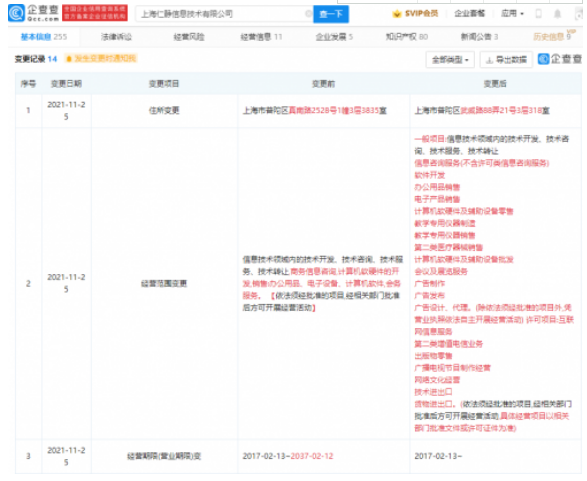Open the mobile phone icon in header
Viewport: 587px width, 481px height.
click(x=538, y=14)
